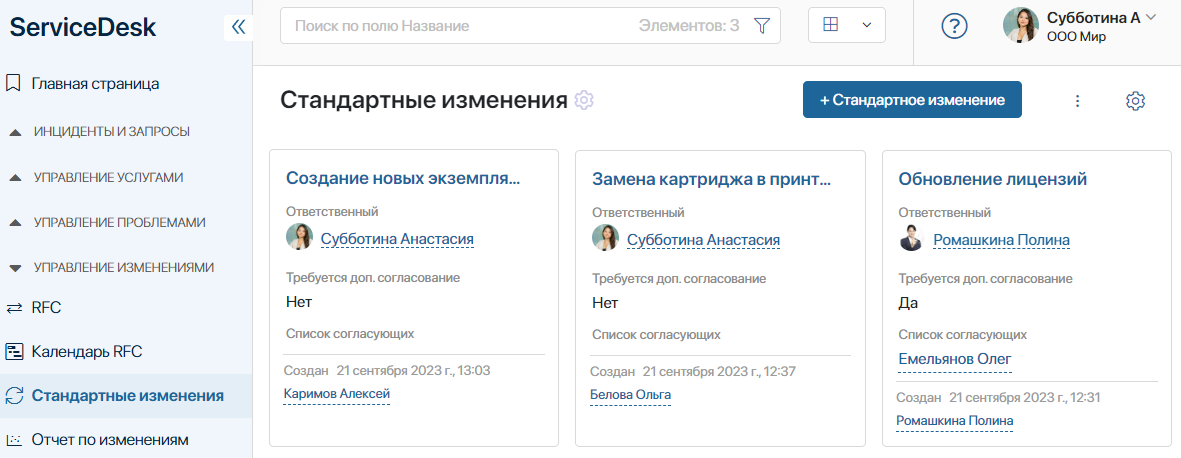Click the date 21 сентября 2023 г., 13:03
Image resolution: width=1181 pixels, height=458 pixels.
tap(414, 371)
